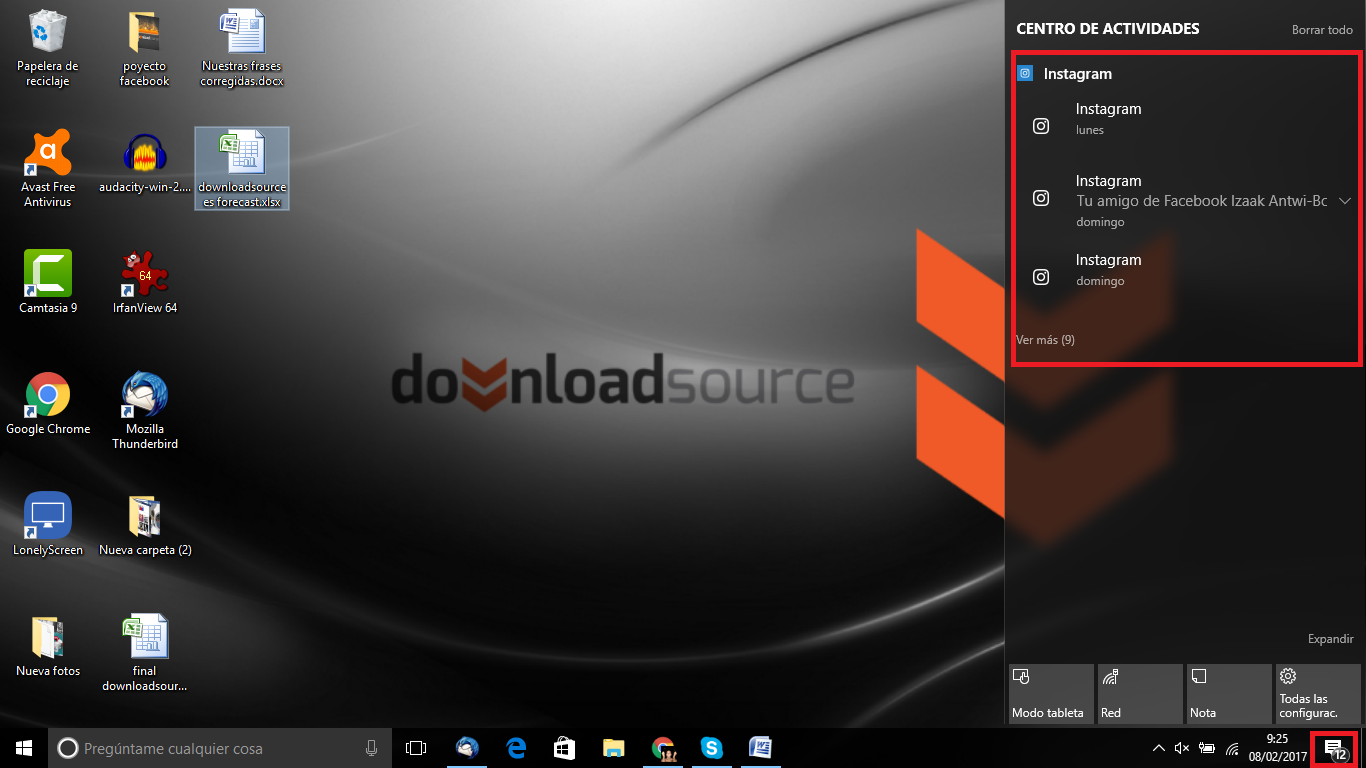This screenshot has height=768, width=1366.
Task: Click Borrar todo to clear notifications
Action: pyautogui.click(x=1322, y=30)
